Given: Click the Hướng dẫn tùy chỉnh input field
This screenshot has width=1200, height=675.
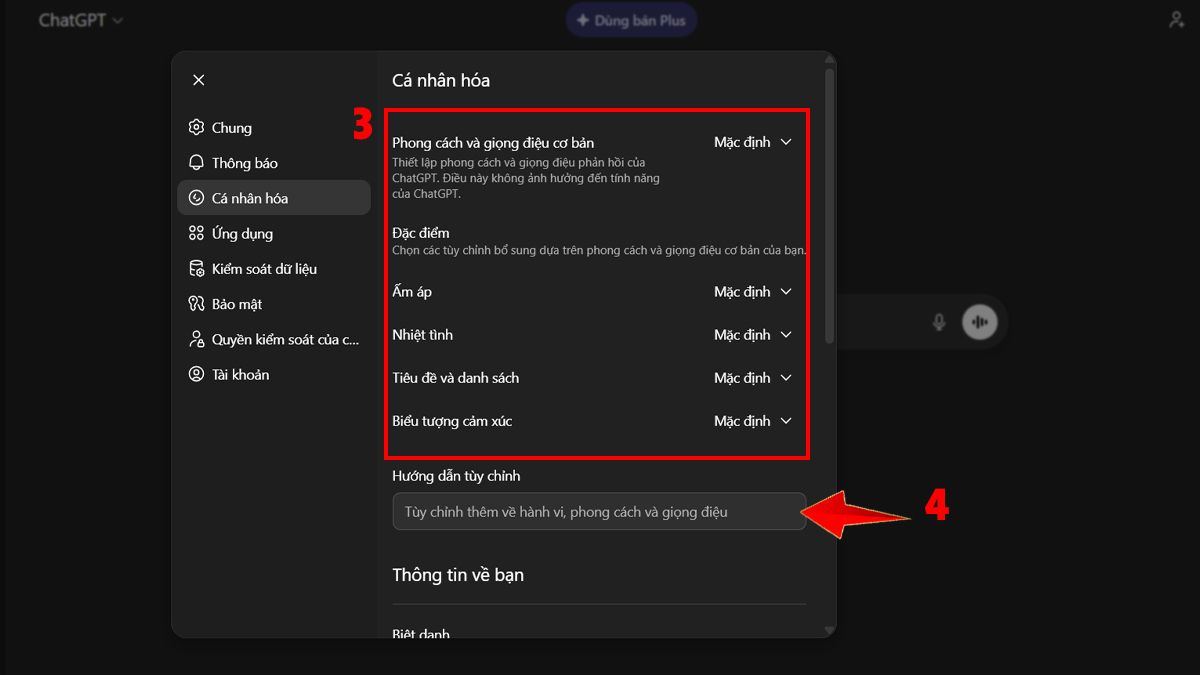Looking at the screenshot, I should click(x=598, y=511).
